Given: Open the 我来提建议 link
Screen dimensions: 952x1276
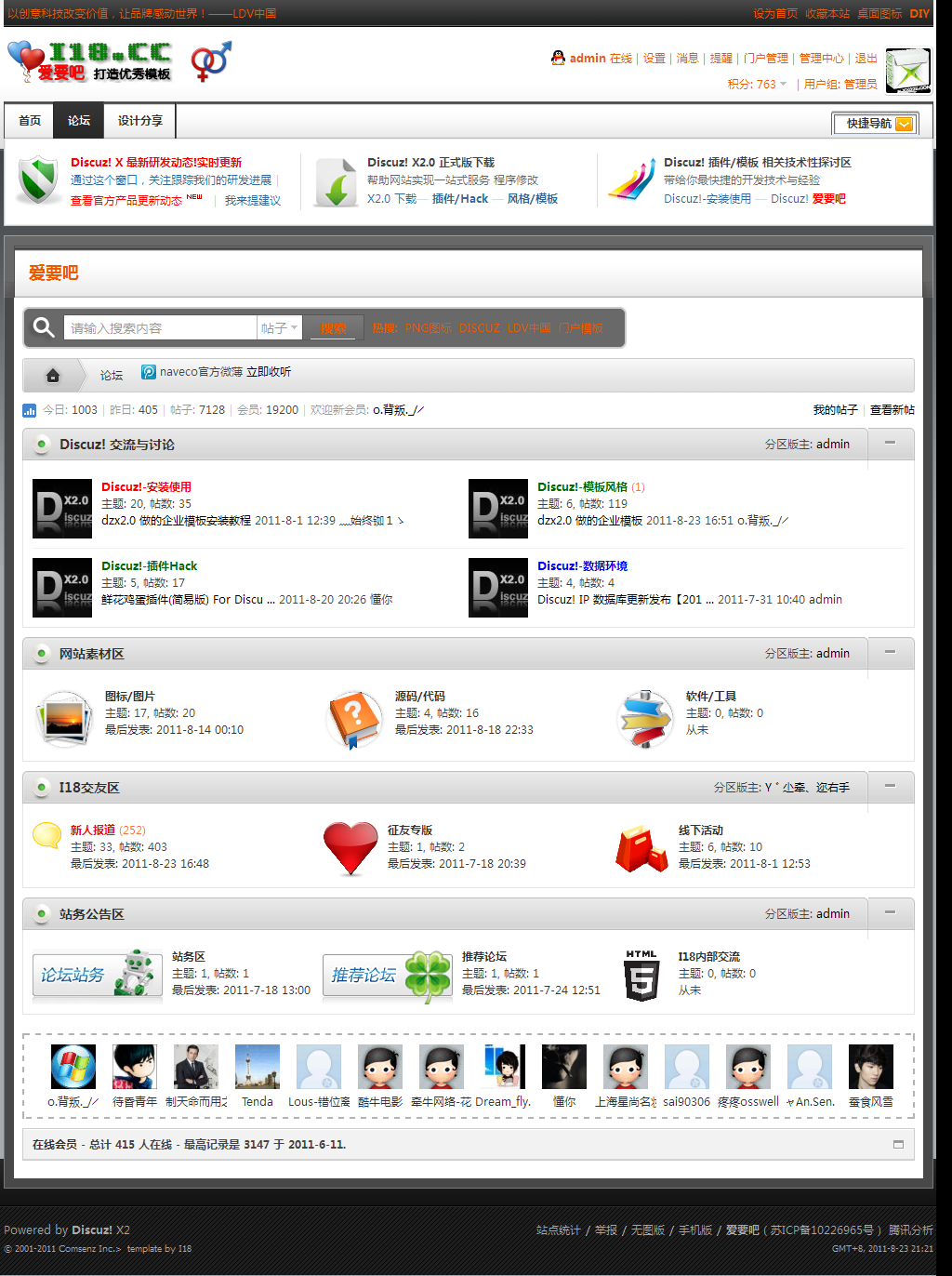Looking at the screenshot, I should tap(253, 200).
